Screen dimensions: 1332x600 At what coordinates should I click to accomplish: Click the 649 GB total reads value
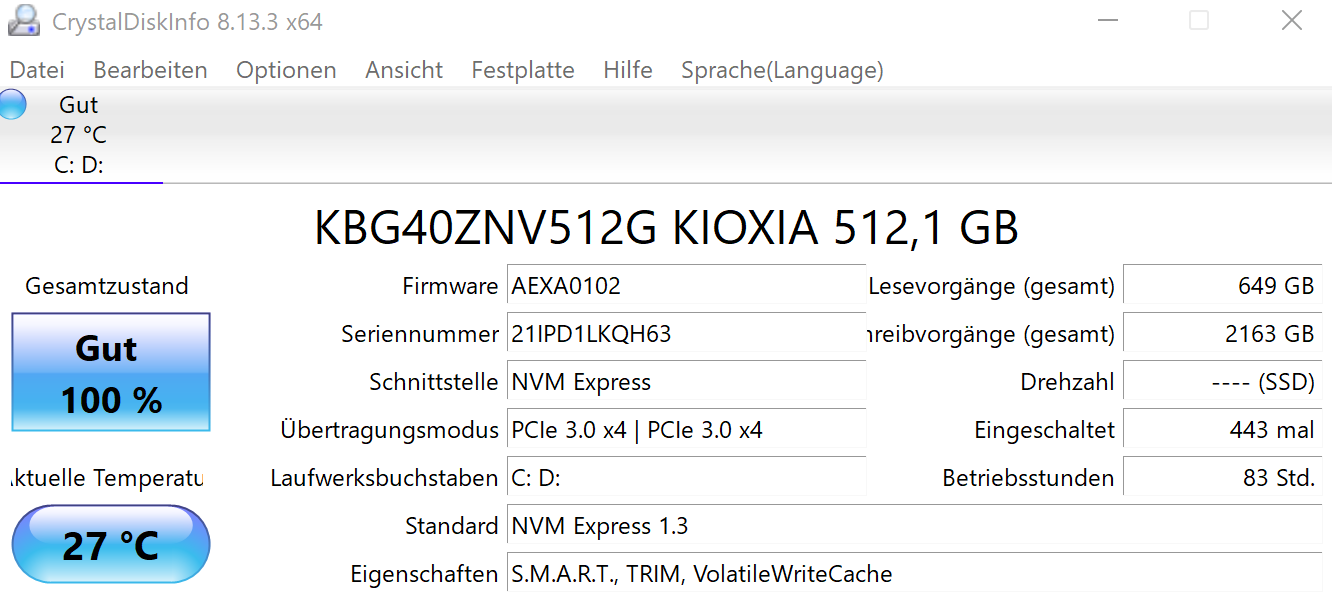coord(1222,285)
